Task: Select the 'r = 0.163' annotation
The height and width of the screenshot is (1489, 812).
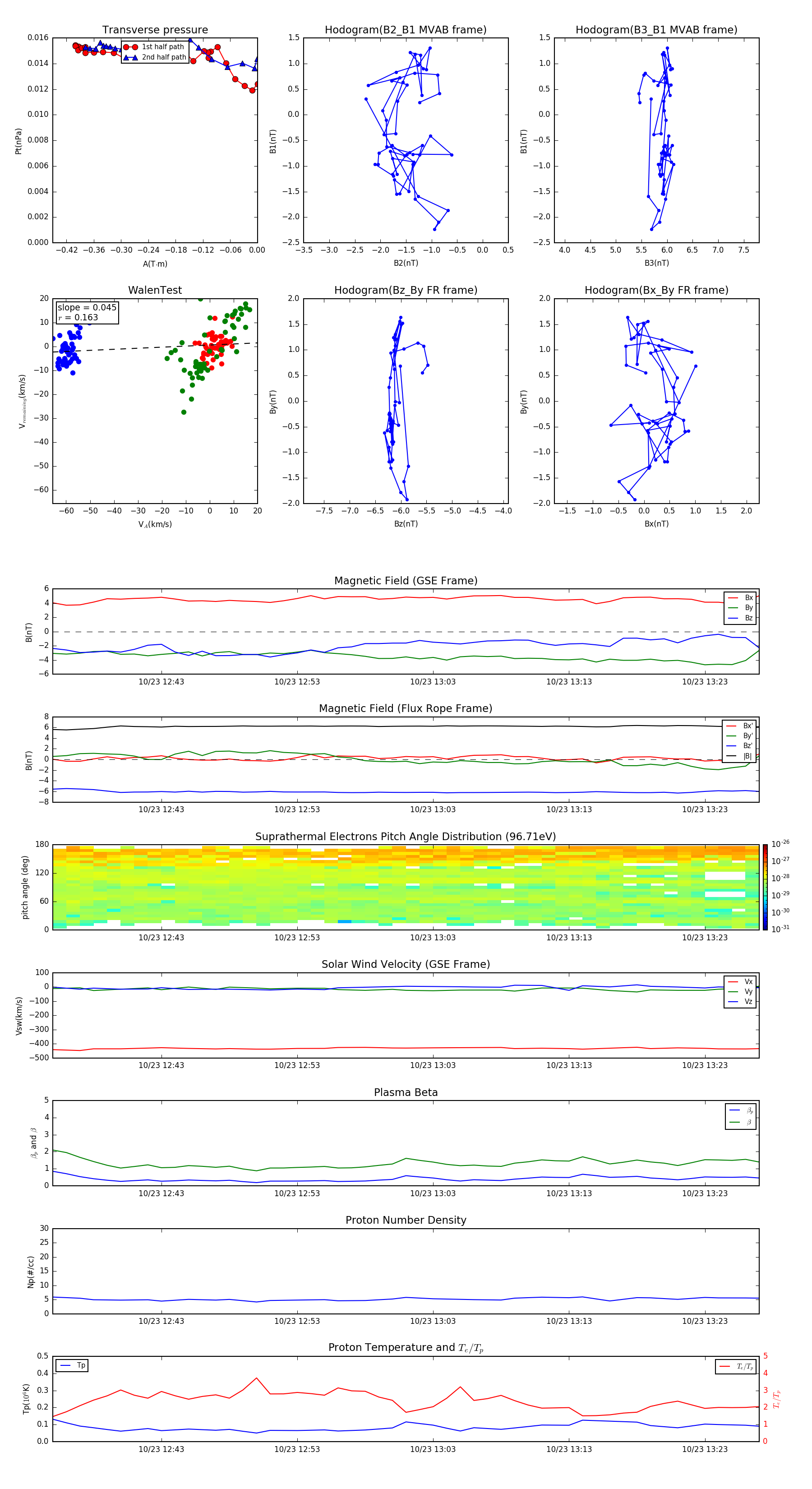Action: point(78,317)
